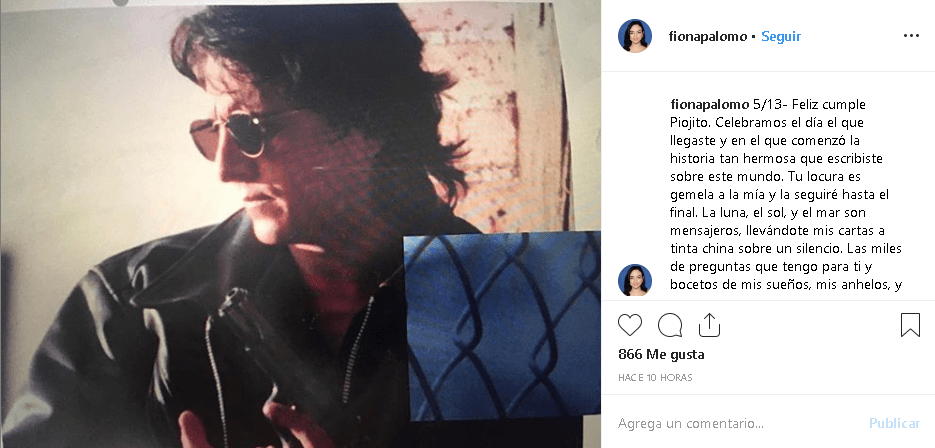View who liked via 866 Me gusta

[661, 354]
